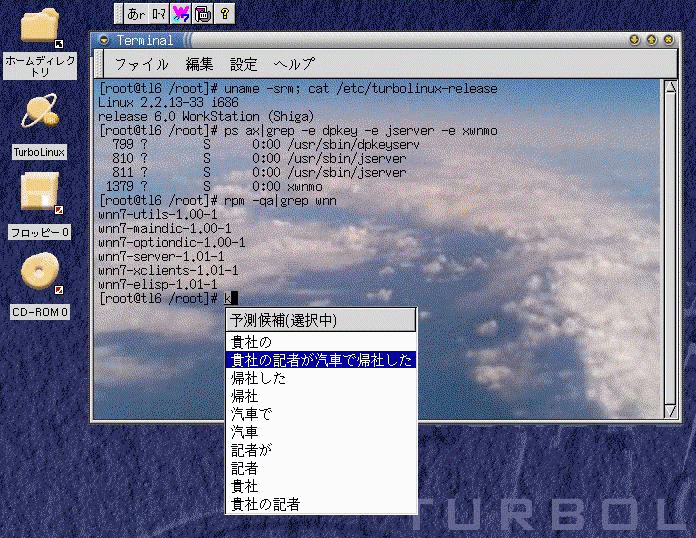Click the 予測候補(選択中) header of candidate list
Viewport: 696px width, 538px height.
[320, 320]
